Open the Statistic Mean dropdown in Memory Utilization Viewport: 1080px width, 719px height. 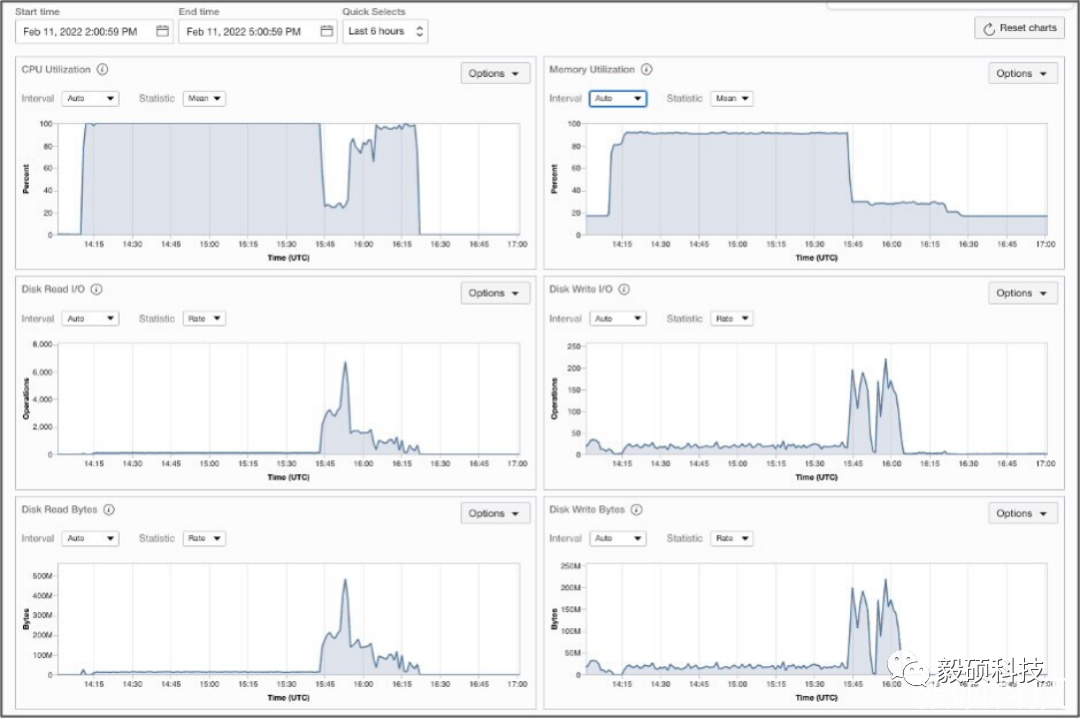coord(732,98)
